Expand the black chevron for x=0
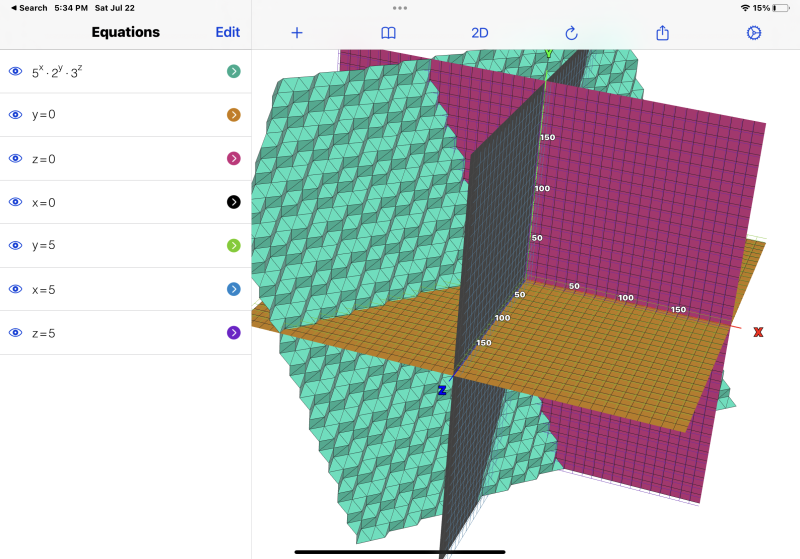800x559 pixels. 233,202
